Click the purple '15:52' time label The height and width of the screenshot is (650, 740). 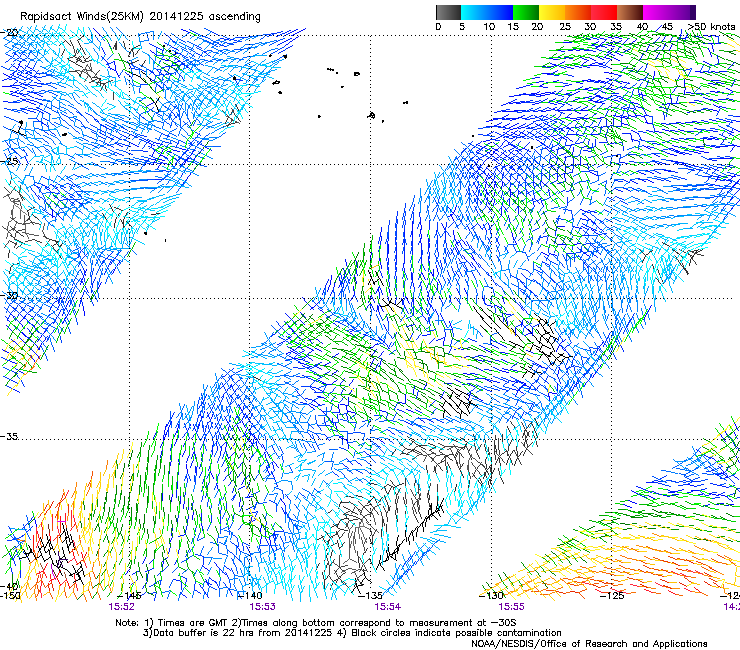(121, 607)
